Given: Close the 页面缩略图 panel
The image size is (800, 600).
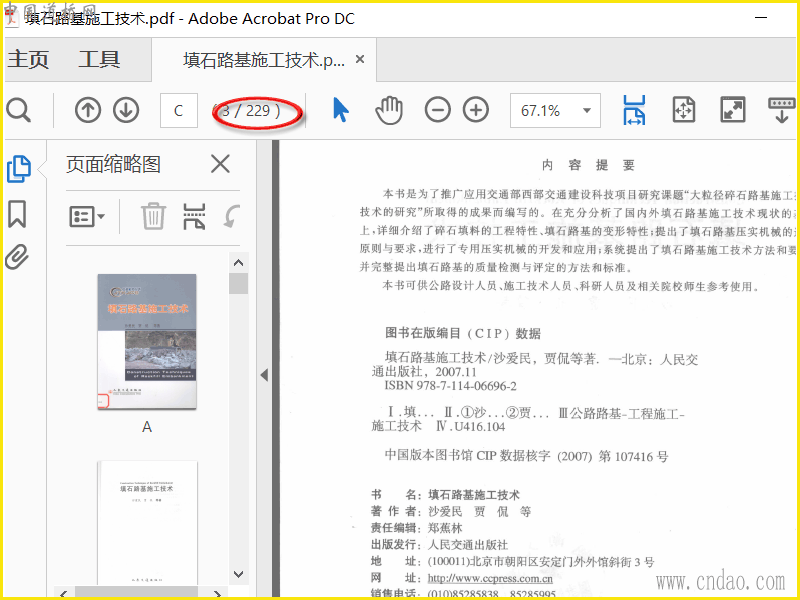Looking at the screenshot, I should [220, 164].
